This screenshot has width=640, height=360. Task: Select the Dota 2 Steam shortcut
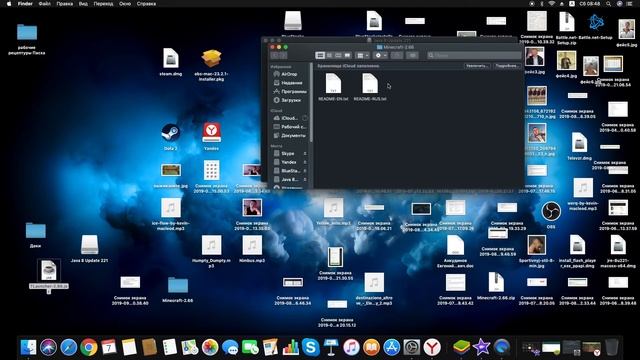click(171, 137)
